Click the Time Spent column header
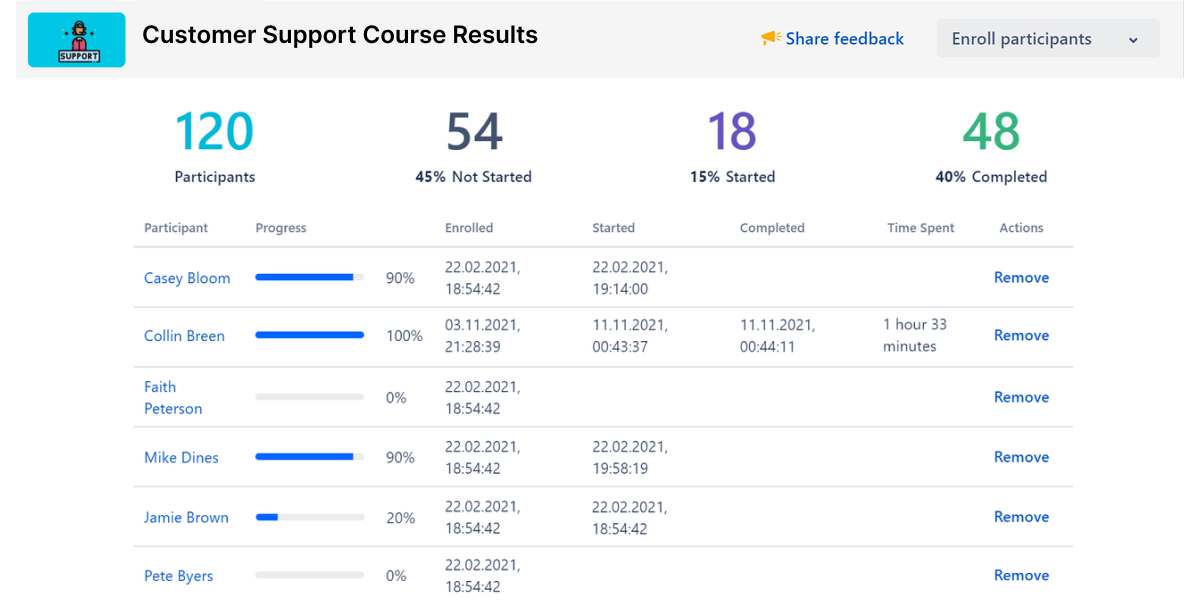The image size is (1200, 600). click(921, 228)
